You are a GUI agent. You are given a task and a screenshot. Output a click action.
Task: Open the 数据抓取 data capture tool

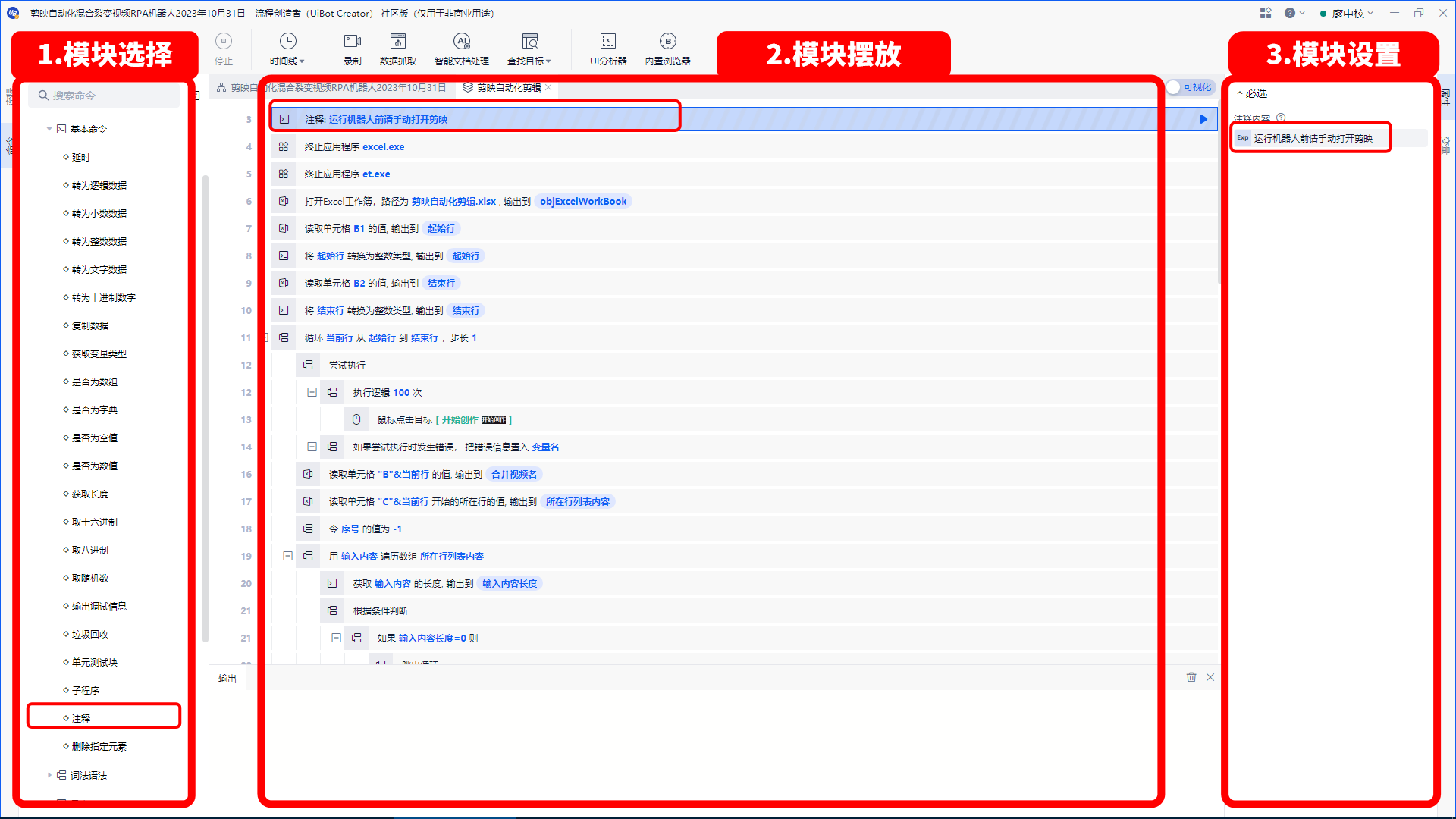click(x=397, y=49)
